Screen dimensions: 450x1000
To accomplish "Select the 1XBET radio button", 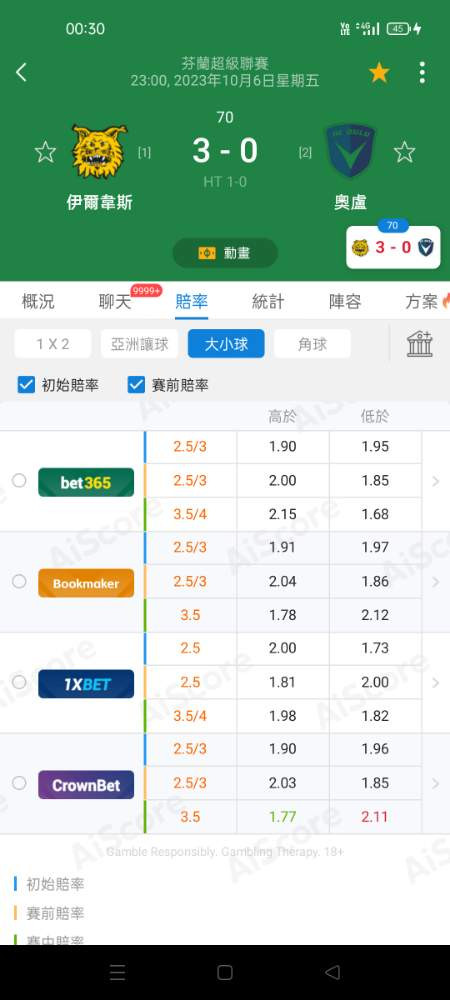I will pos(19,682).
